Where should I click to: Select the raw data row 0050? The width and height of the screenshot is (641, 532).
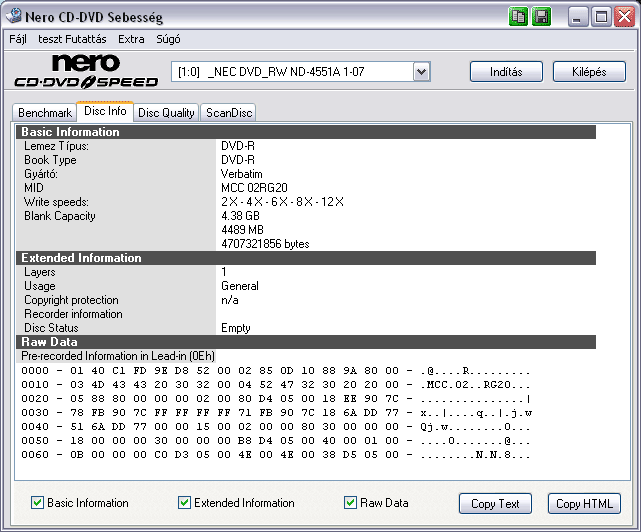pos(276,441)
